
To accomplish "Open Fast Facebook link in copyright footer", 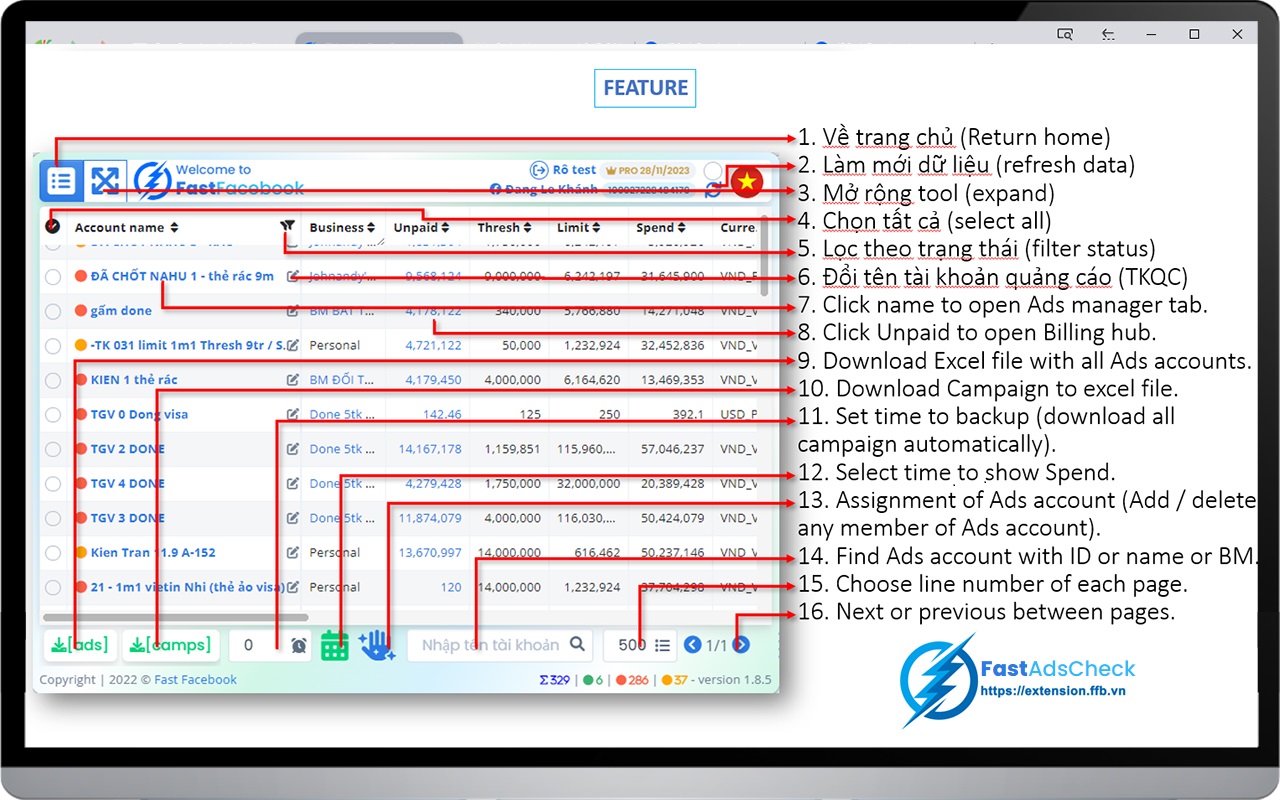I will [195, 680].
